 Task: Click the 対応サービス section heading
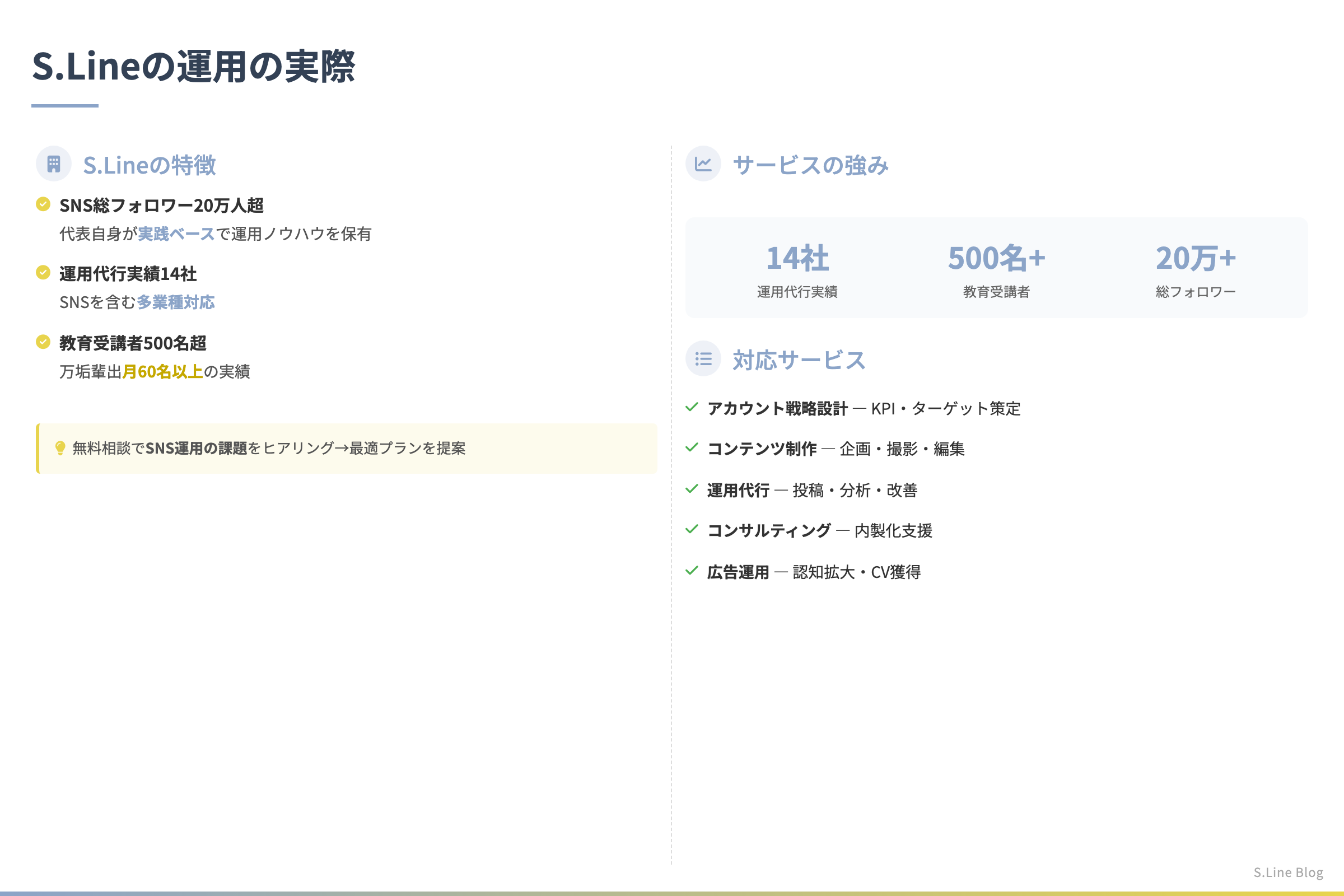[x=800, y=360]
